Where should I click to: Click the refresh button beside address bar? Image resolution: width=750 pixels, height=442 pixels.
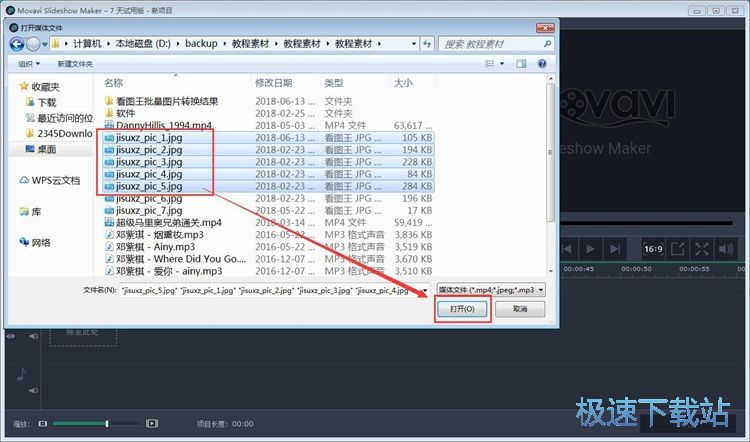click(x=427, y=44)
